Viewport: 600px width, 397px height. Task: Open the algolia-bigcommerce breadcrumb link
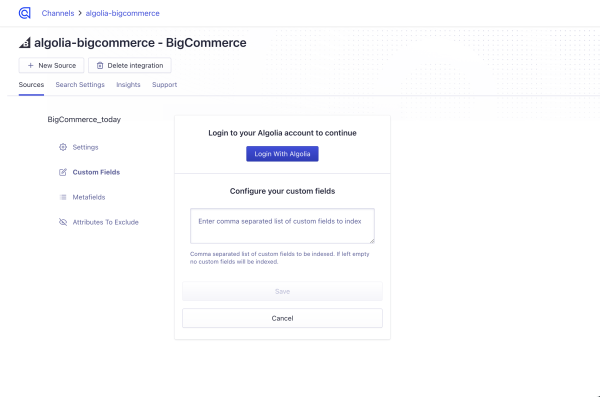(x=122, y=13)
